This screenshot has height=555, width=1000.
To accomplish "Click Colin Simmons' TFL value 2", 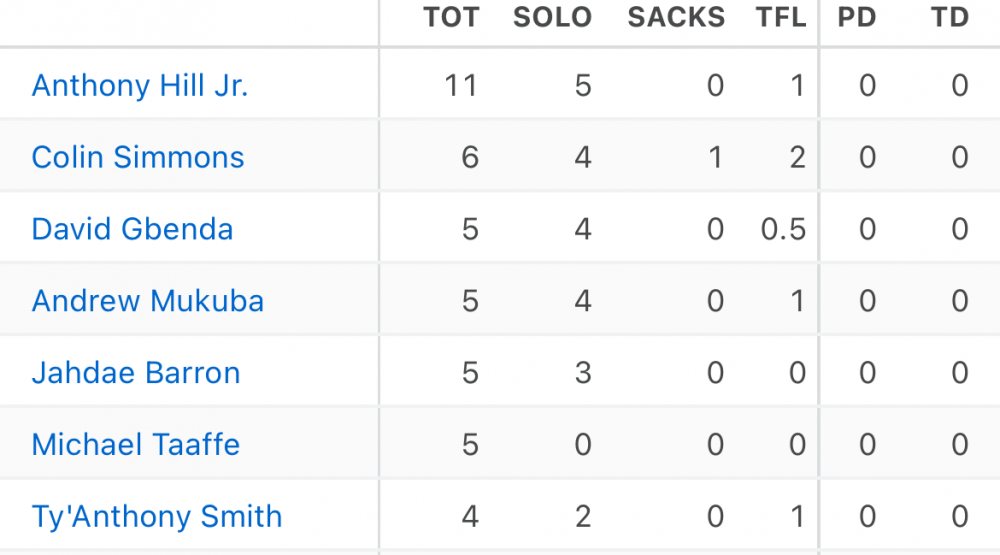I will pyautogui.click(x=797, y=158).
